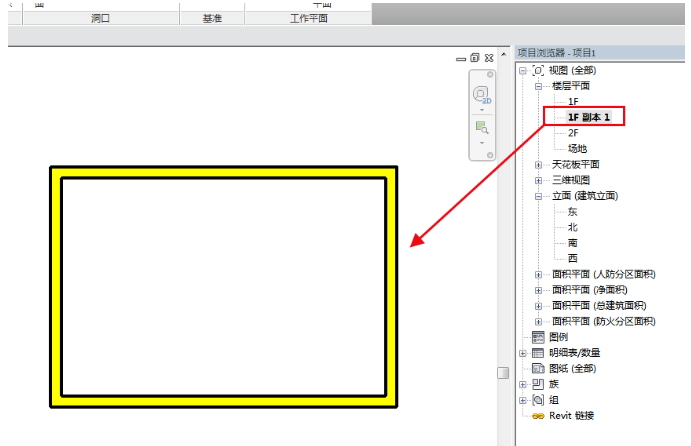Collapse the 立面 (建筑立面) node
The image size is (691, 446).
pos(538,196)
